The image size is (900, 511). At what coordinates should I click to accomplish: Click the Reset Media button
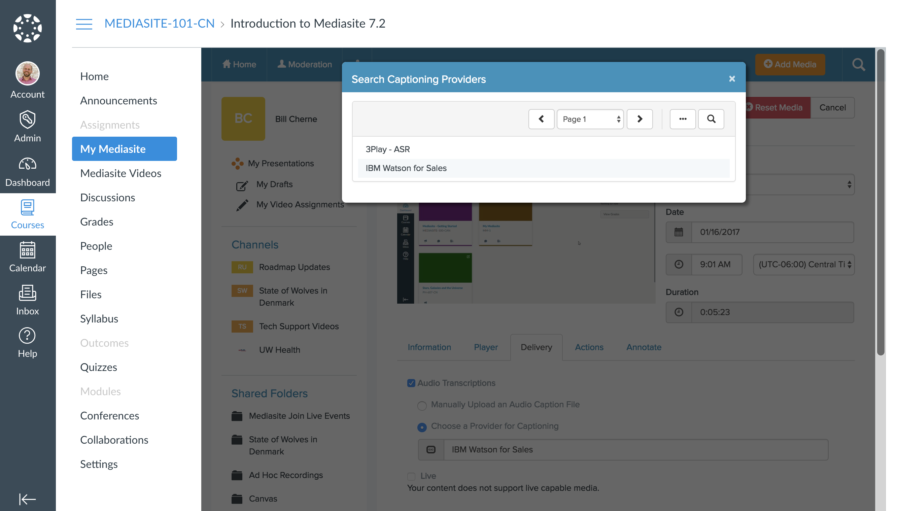(777, 107)
